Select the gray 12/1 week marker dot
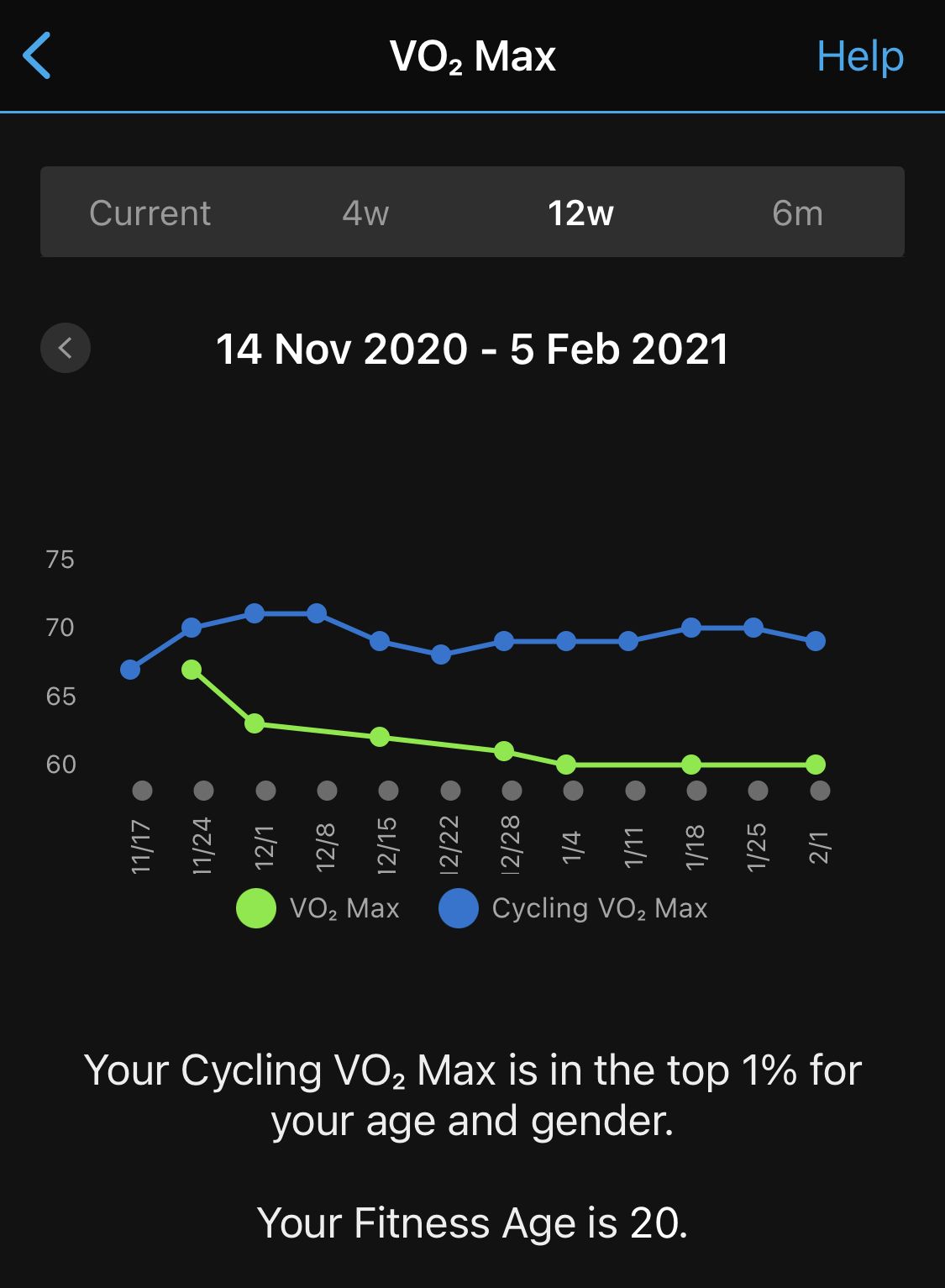 265,791
